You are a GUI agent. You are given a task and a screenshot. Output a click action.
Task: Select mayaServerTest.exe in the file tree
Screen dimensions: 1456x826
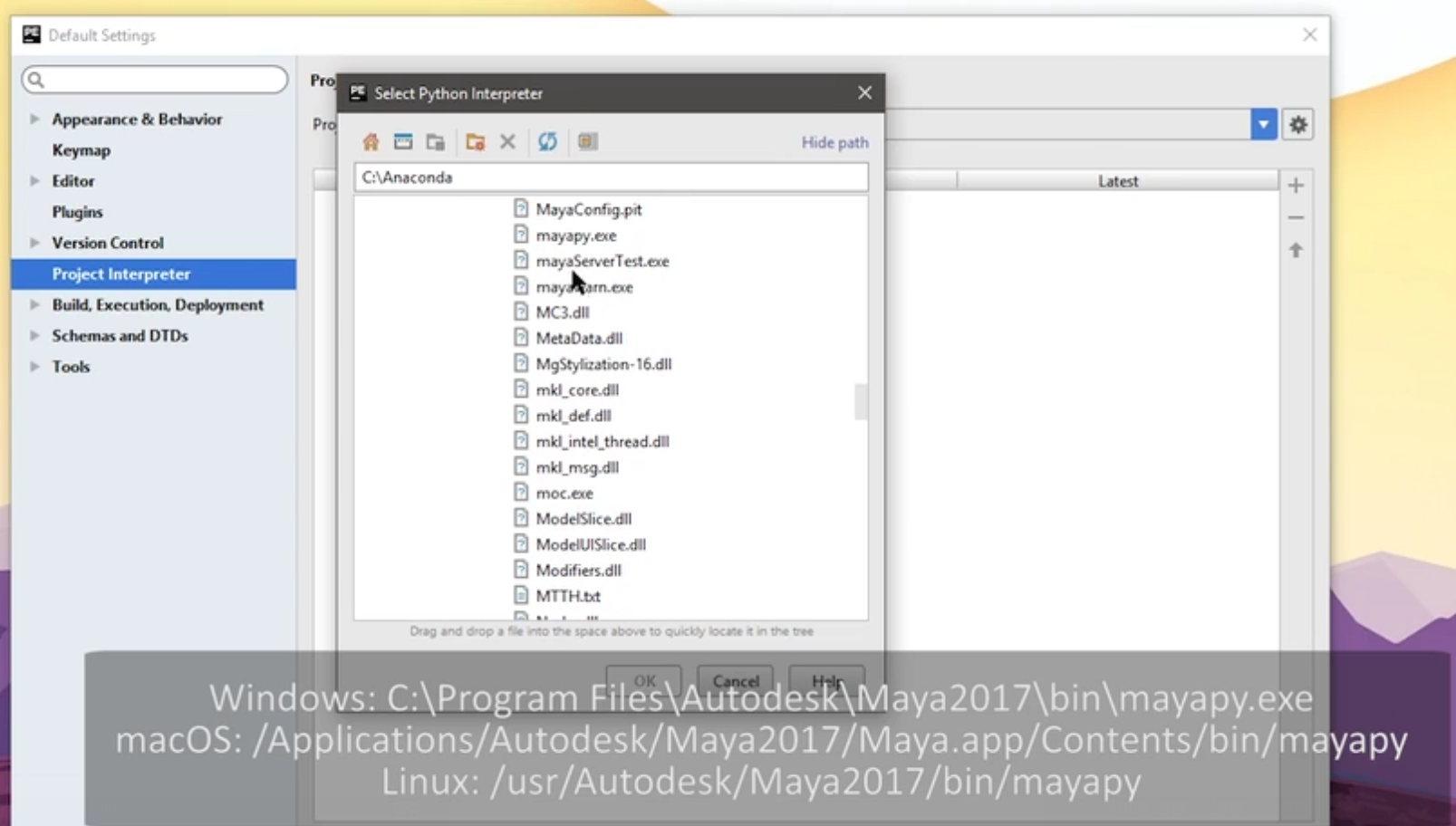click(603, 261)
